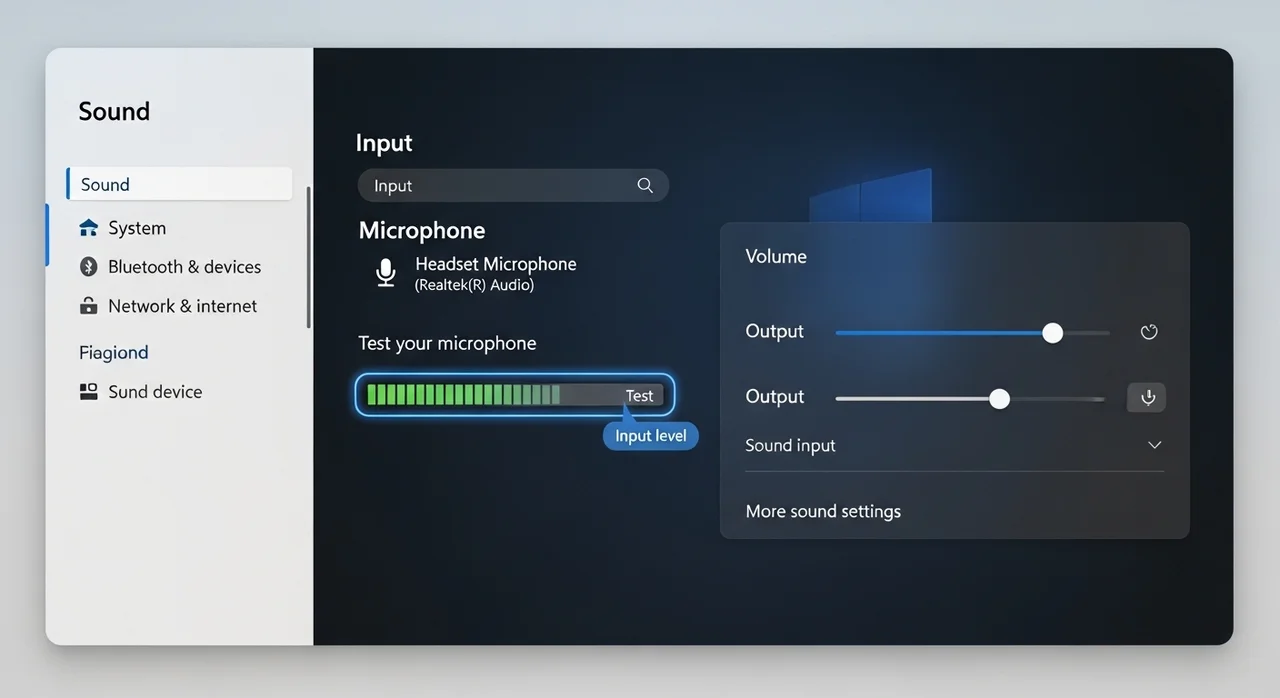Viewport: 1280px width, 698px height.
Task: Click the circular icon beside the blue Output slider
Action: [x=1149, y=332]
